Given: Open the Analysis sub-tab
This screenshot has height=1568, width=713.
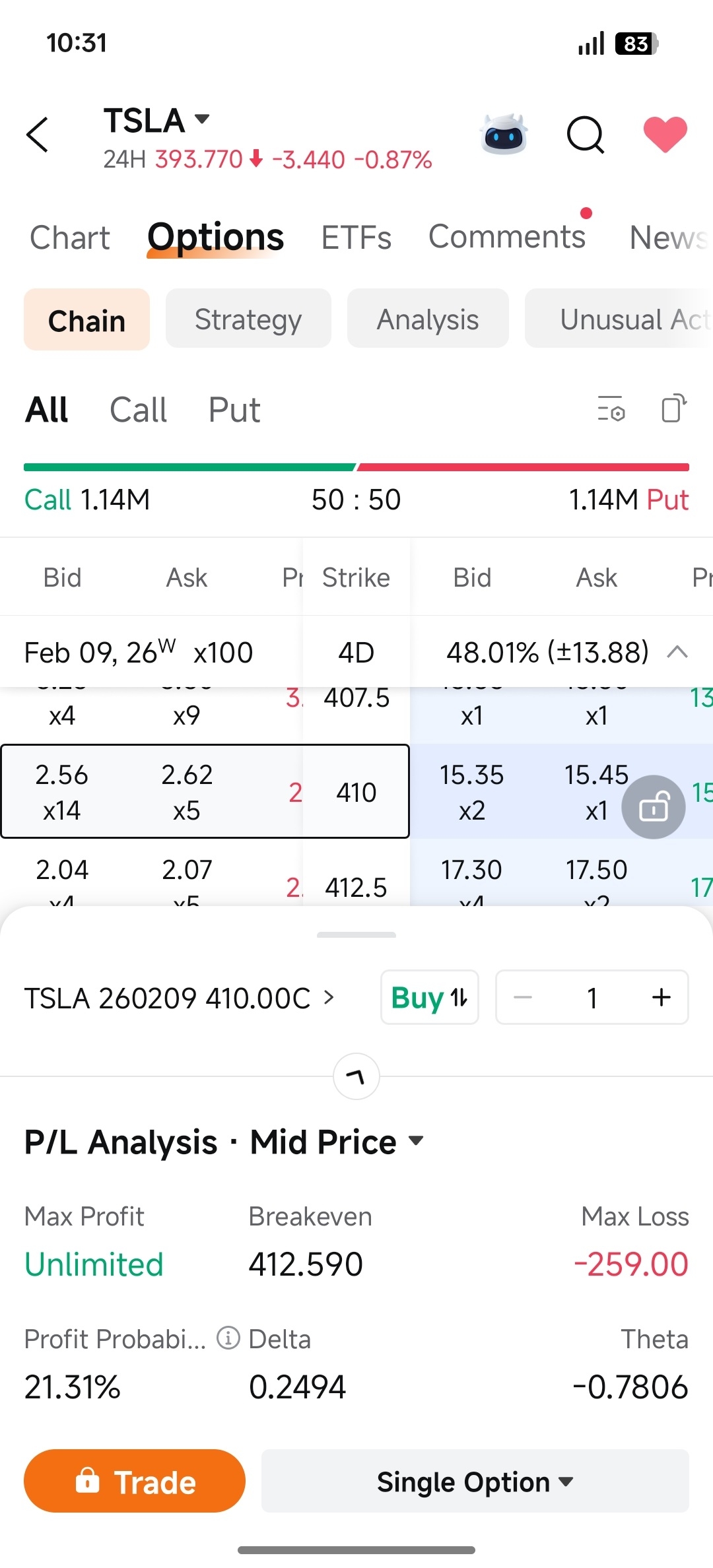Looking at the screenshot, I should click(x=428, y=319).
